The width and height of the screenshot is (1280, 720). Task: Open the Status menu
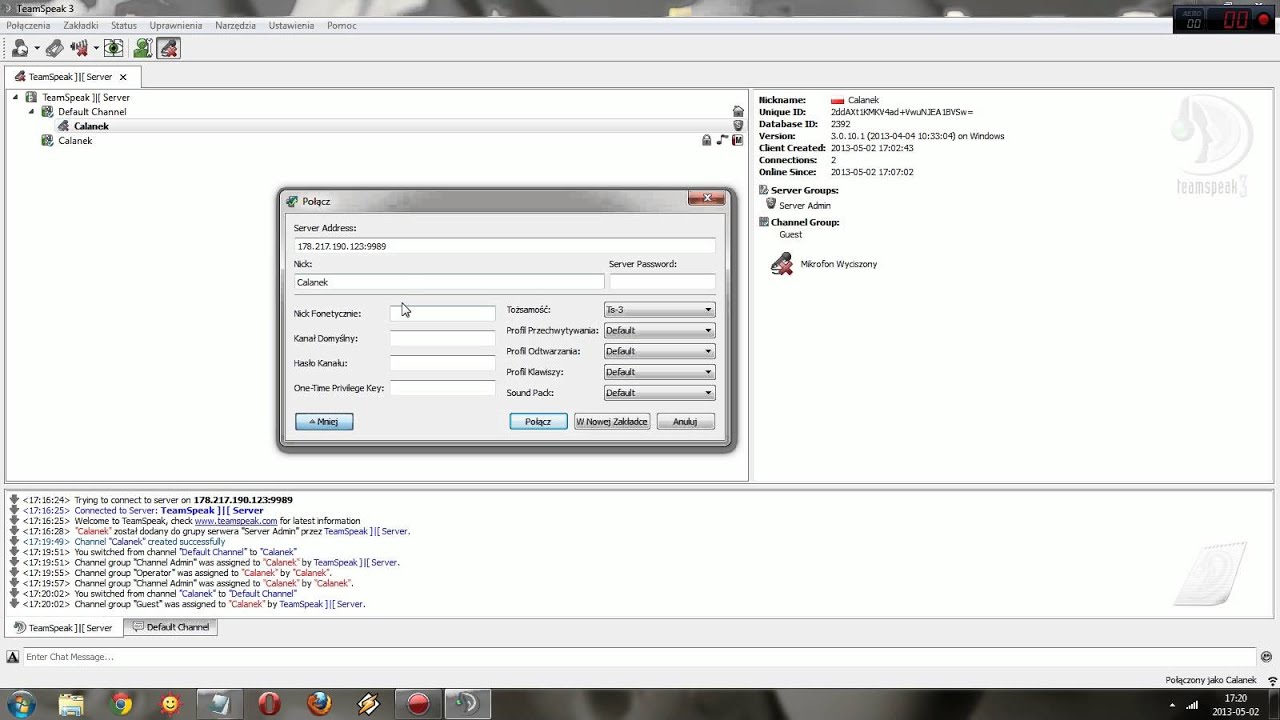124,26
